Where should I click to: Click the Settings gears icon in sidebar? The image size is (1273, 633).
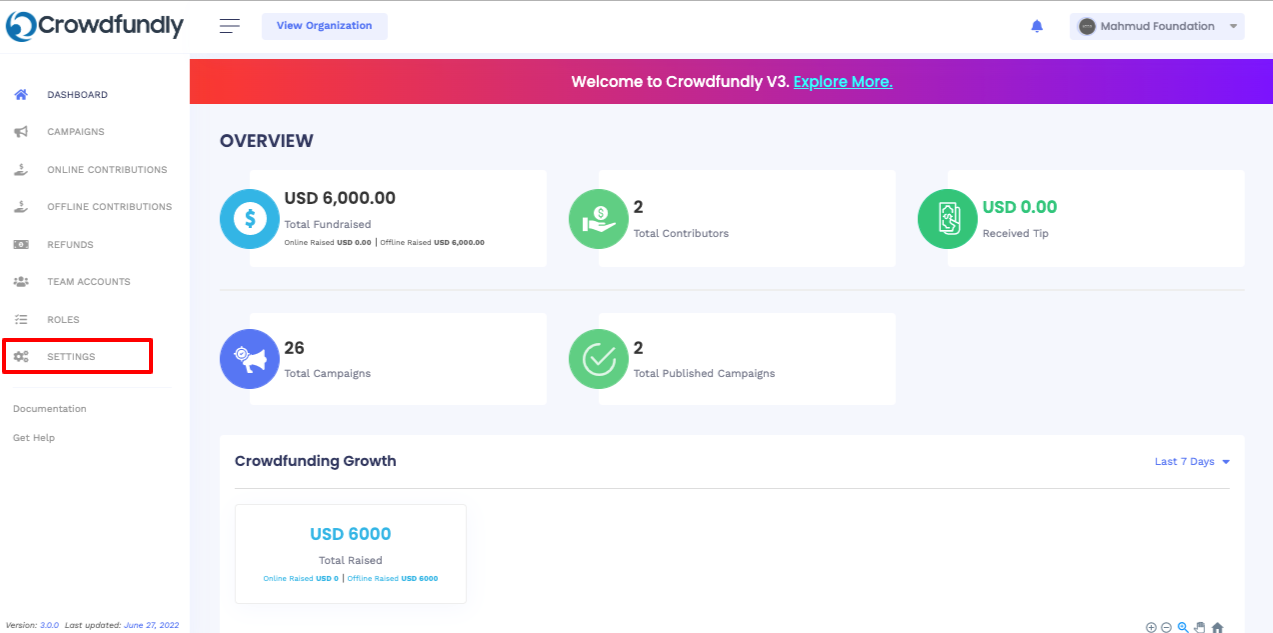pyautogui.click(x=21, y=357)
